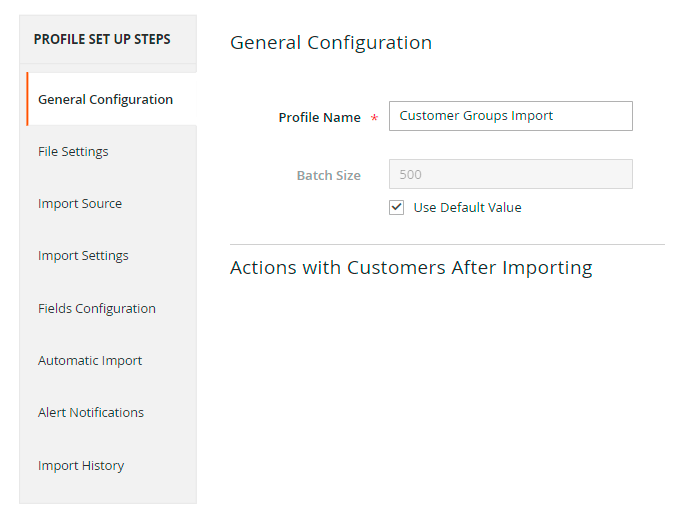Click the Batch Size field label
Screen dimensions: 685x515
point(328,175)
